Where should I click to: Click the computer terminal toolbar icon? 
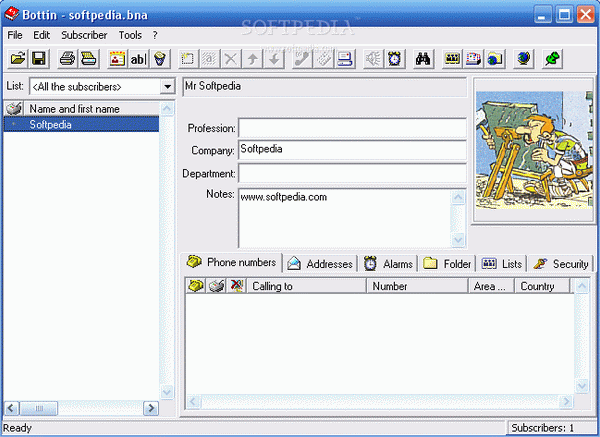pos(345,59)
